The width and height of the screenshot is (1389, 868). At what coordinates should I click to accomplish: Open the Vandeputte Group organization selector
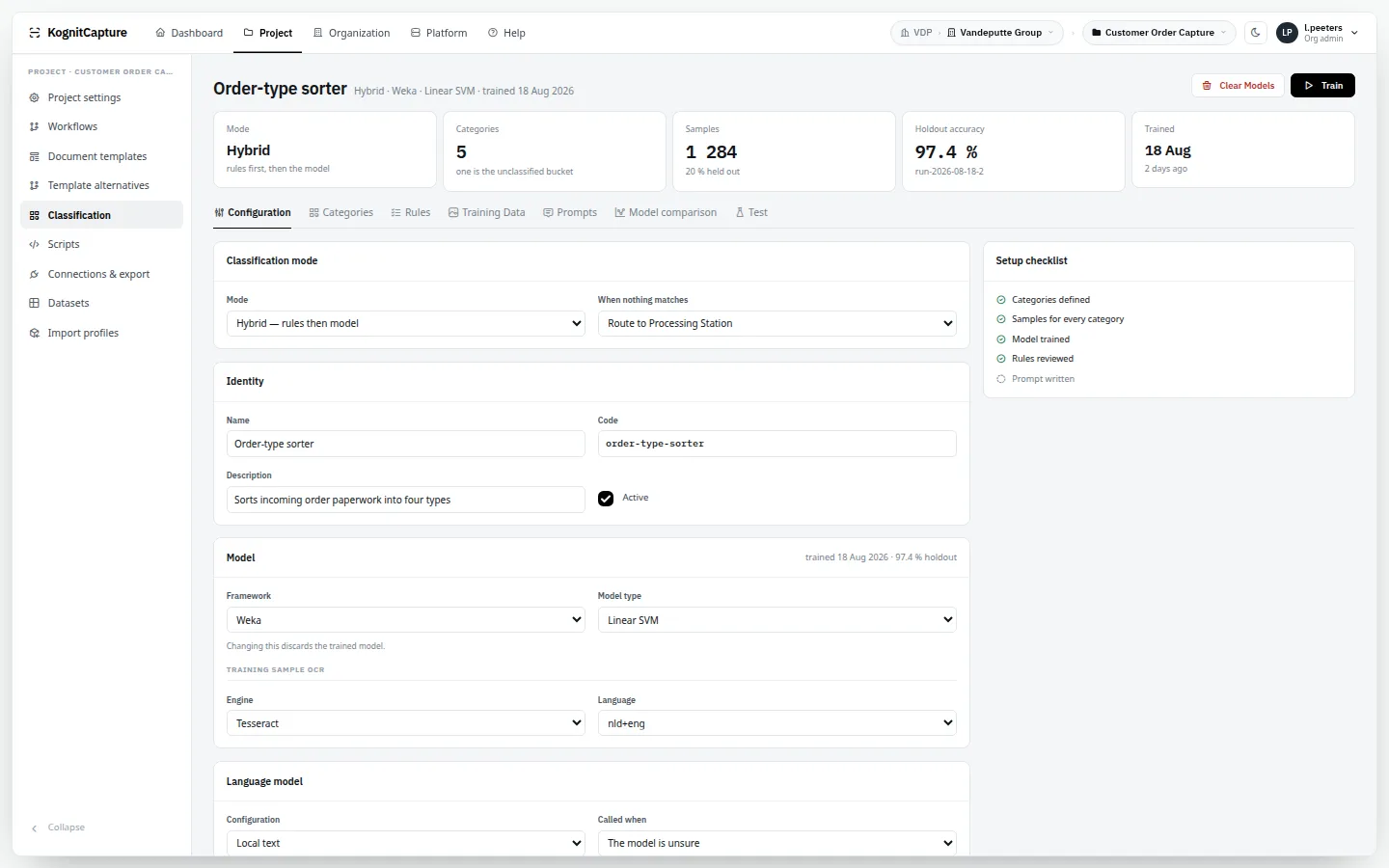coord(1000,33)
